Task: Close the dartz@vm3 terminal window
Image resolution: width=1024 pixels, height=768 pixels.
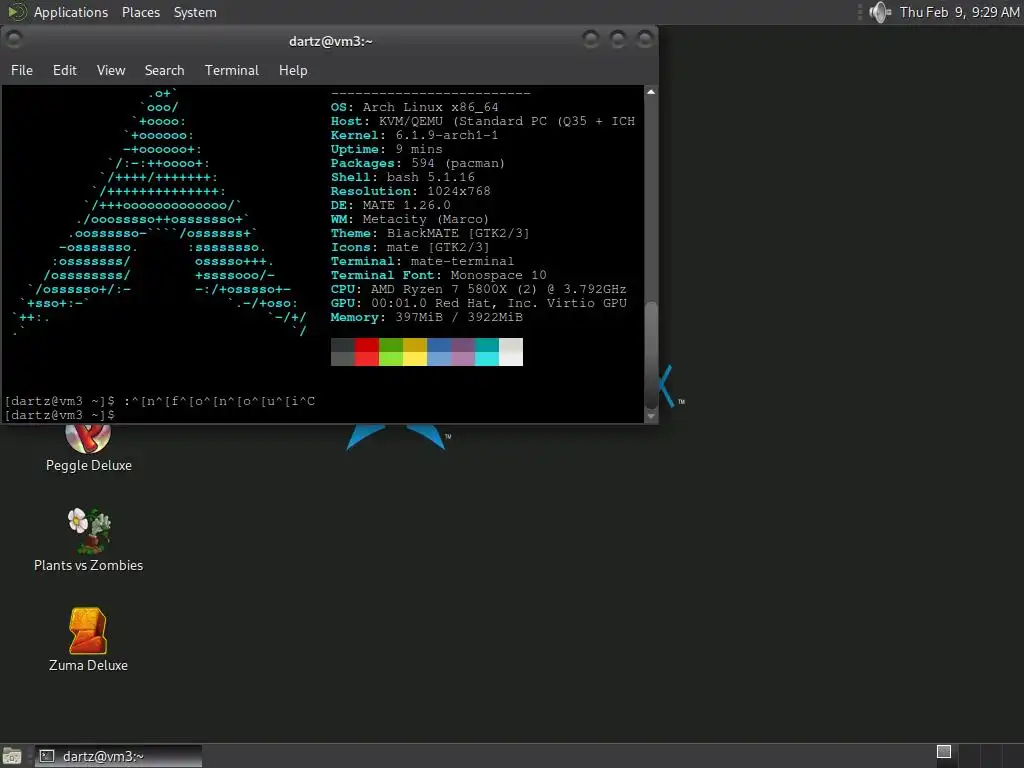Action: tap(645, 40)
